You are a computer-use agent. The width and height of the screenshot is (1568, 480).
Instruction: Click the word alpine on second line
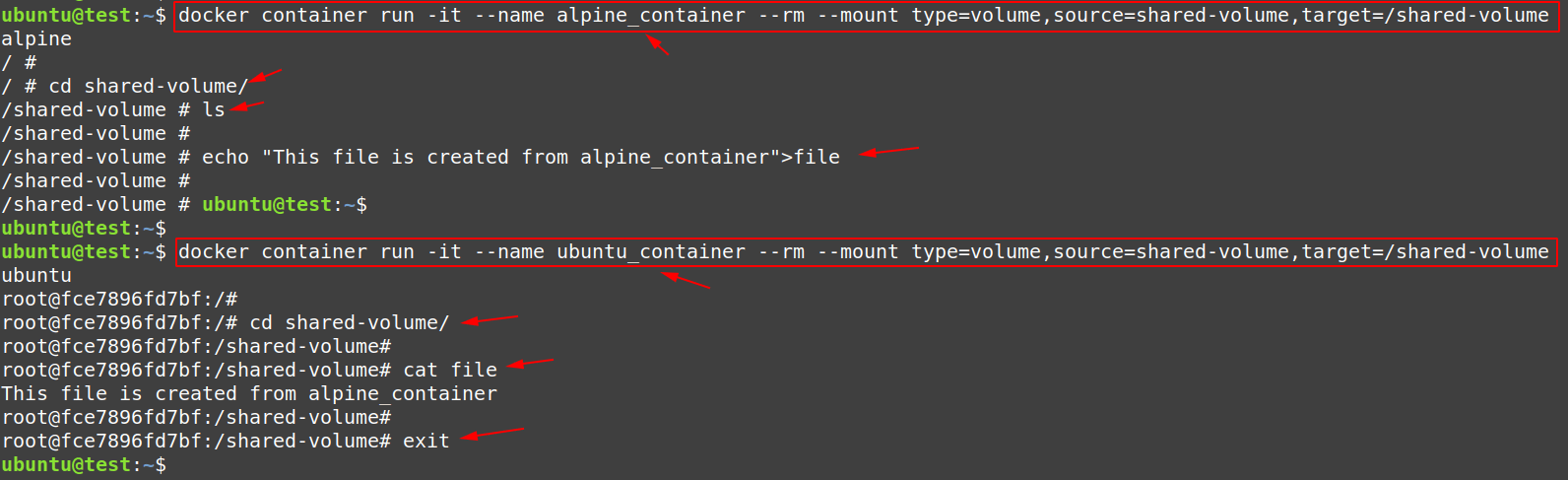[x=36, y=39]
